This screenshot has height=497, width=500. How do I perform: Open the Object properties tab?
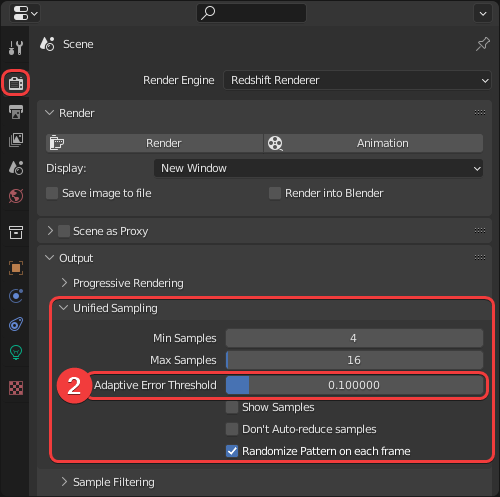coord(16,268)
